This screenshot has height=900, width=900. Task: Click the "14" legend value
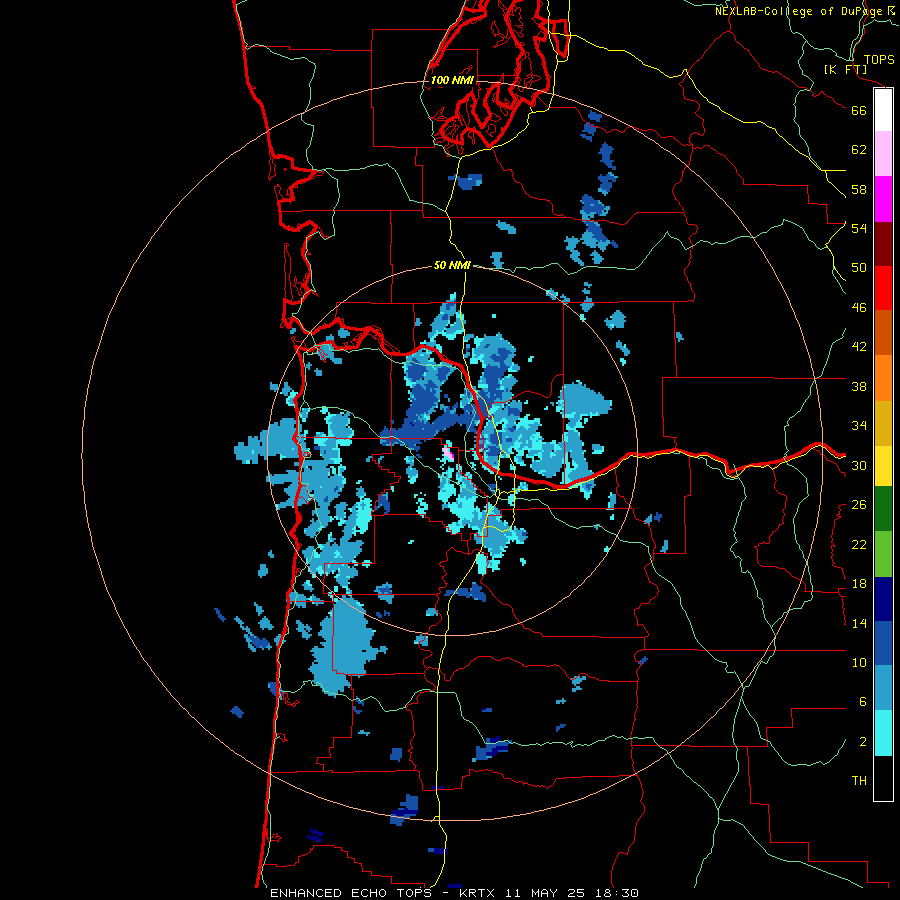click(x=859, y=623)
